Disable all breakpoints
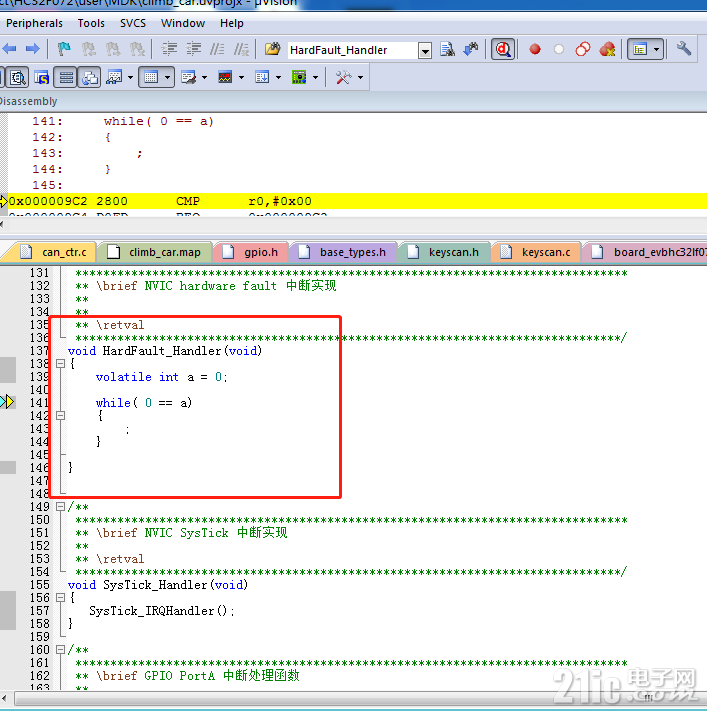 click(x=583, y=49)
